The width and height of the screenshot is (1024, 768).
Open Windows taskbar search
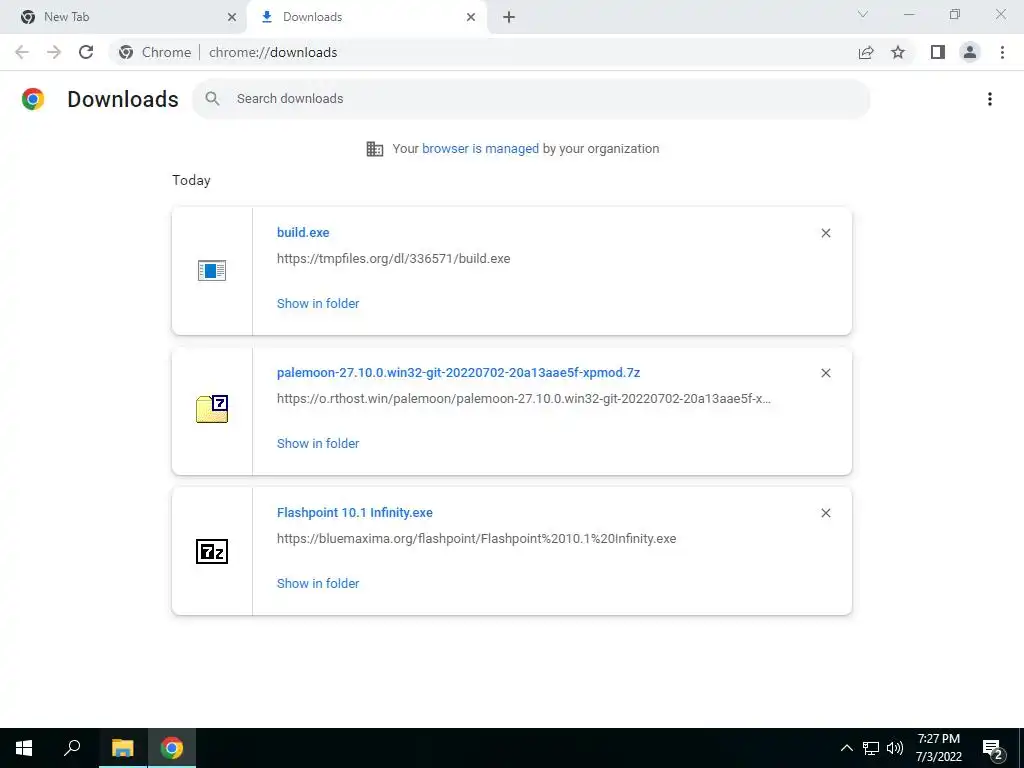click(72, 748)
